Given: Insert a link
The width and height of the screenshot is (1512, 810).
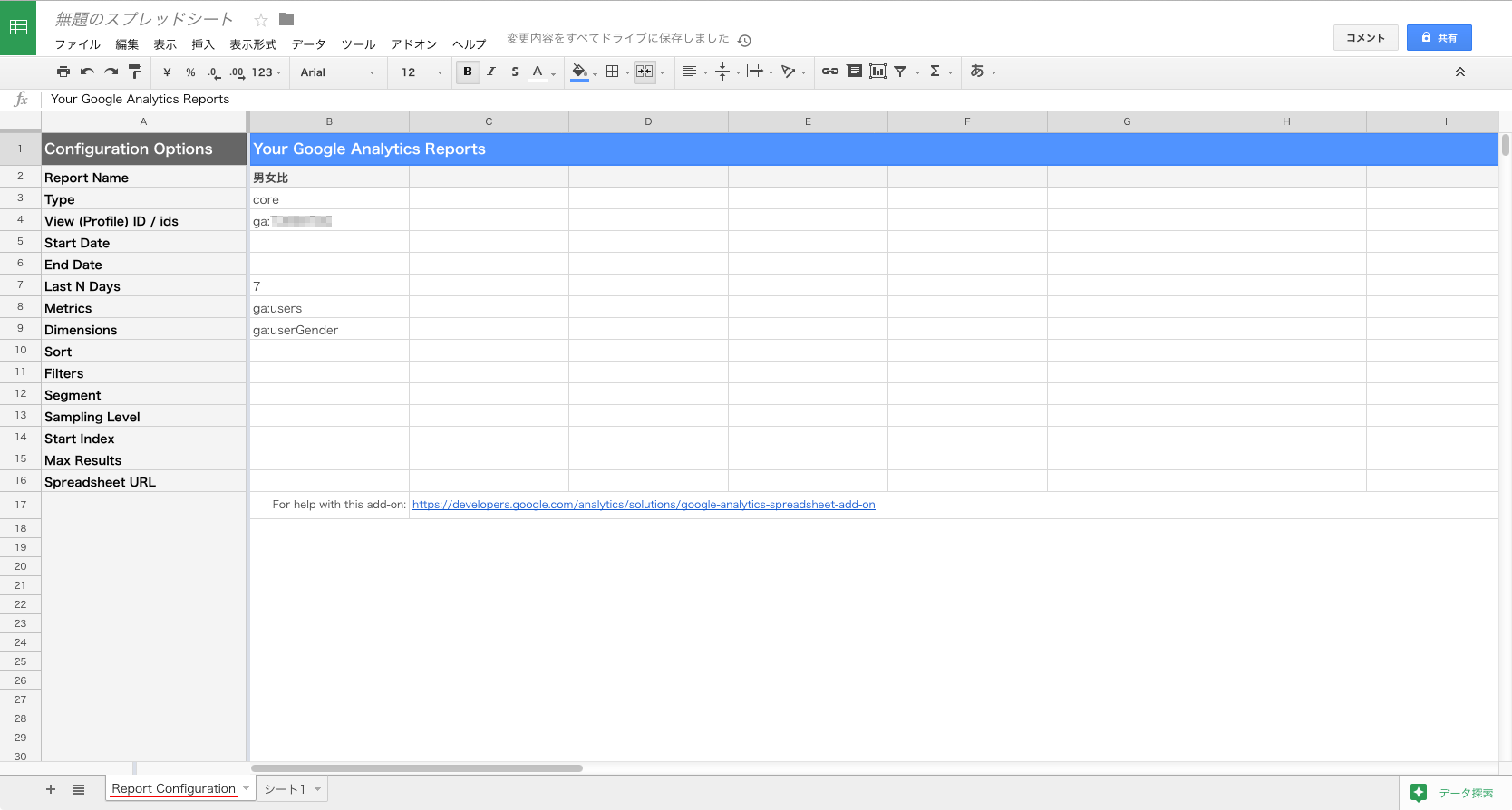Looking at the screenshot, I should (830, 72).
